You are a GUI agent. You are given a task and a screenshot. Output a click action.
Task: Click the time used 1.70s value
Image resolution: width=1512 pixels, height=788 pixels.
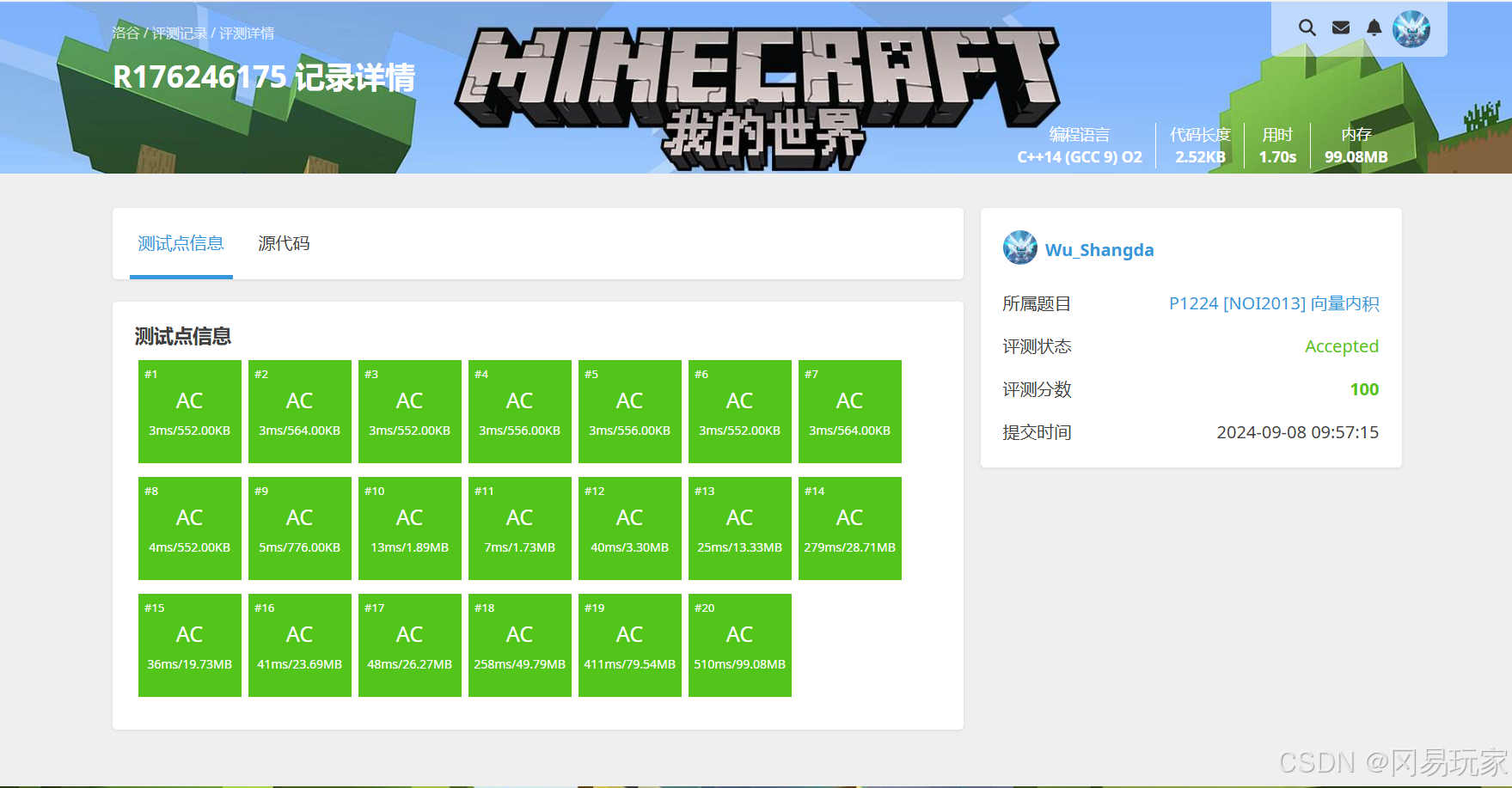[x=1277, y=157]
